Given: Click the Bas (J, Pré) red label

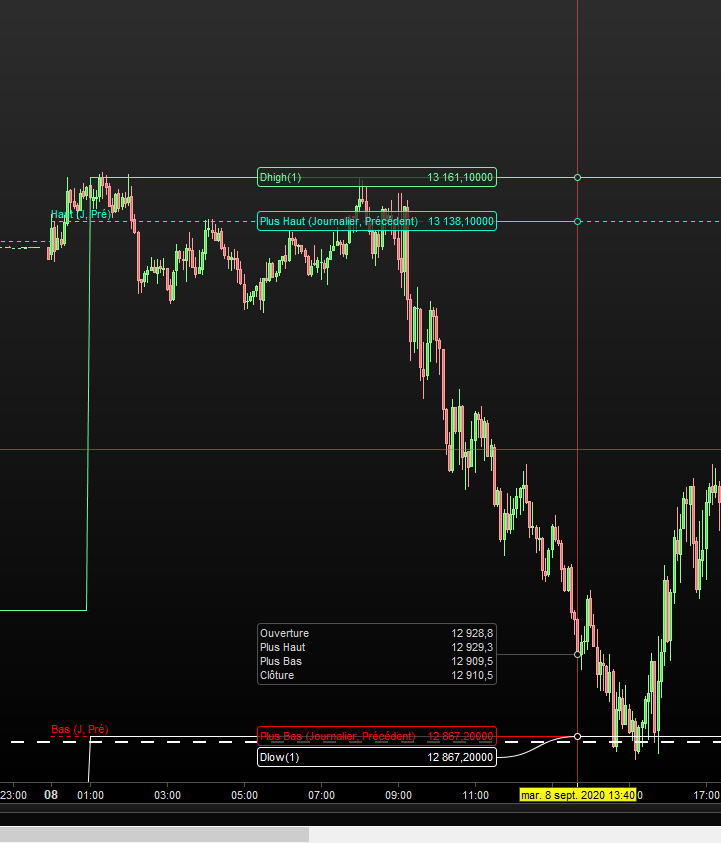Looking at the screenshot, I should [80, 730].
